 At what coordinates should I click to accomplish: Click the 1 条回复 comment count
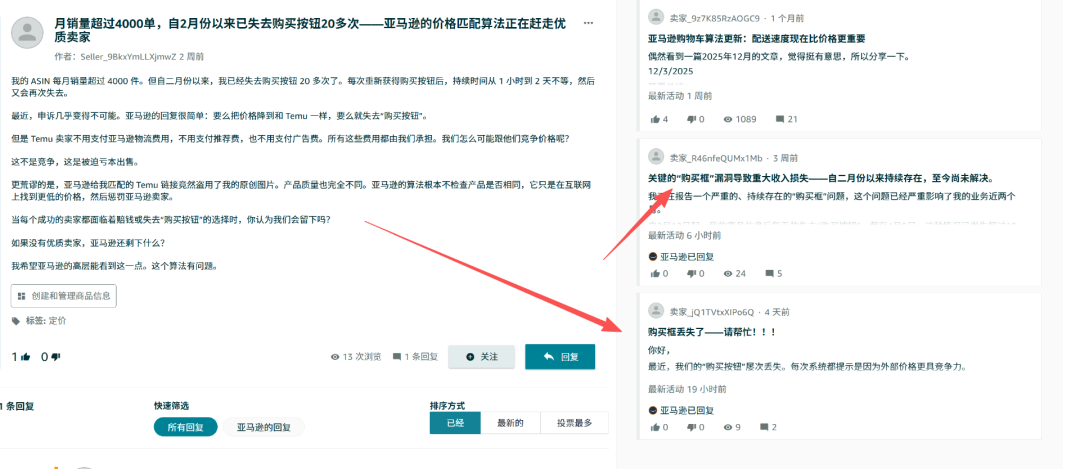(x=415, y=357)
